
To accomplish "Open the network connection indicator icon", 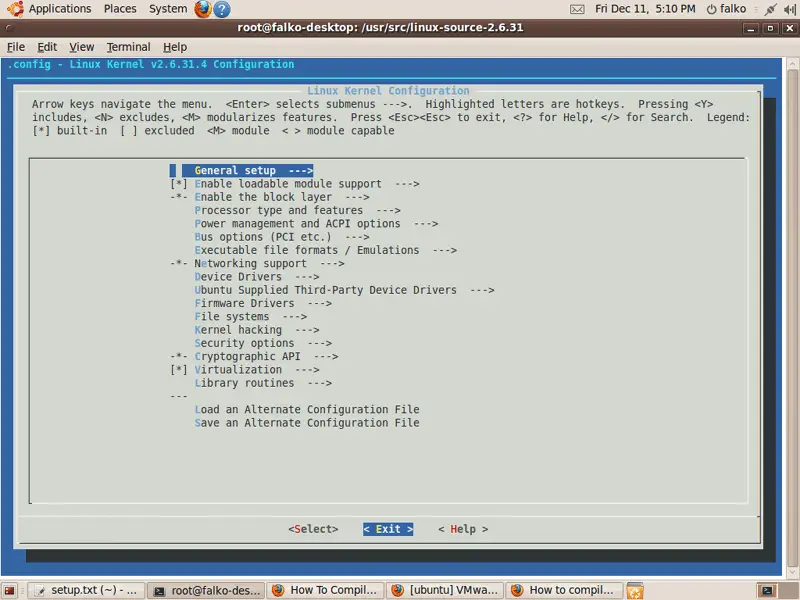I will (769, 9).
